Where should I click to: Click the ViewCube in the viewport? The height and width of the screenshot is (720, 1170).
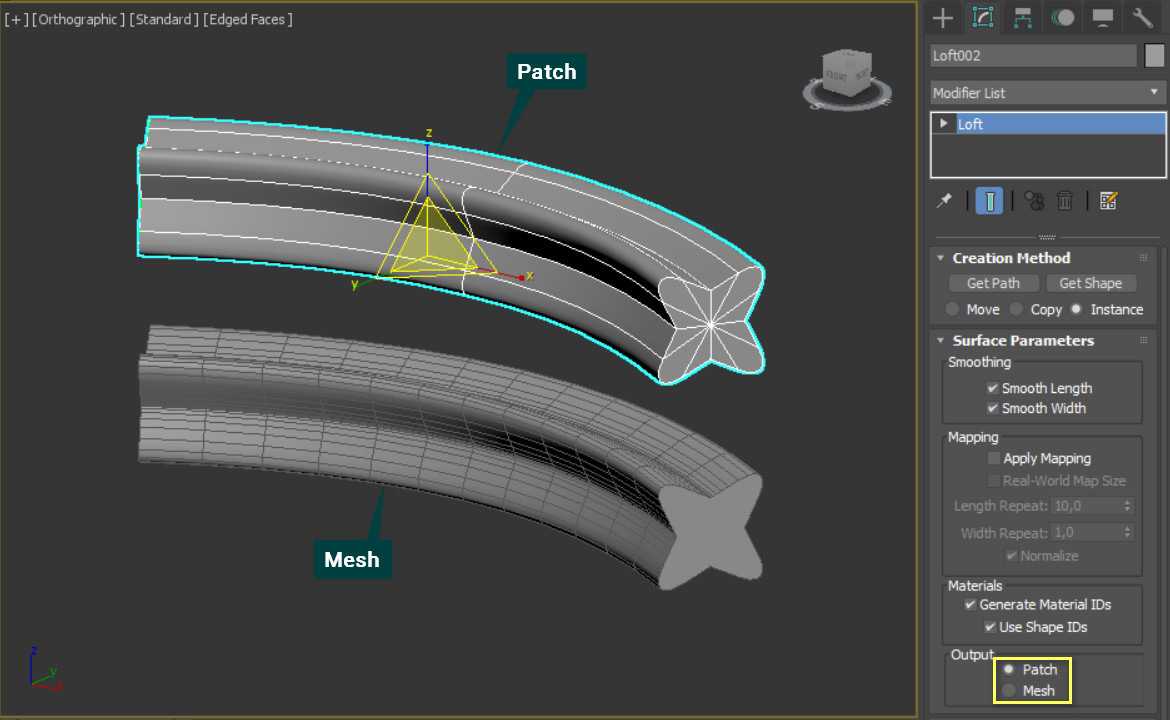[x=845, y=78]
